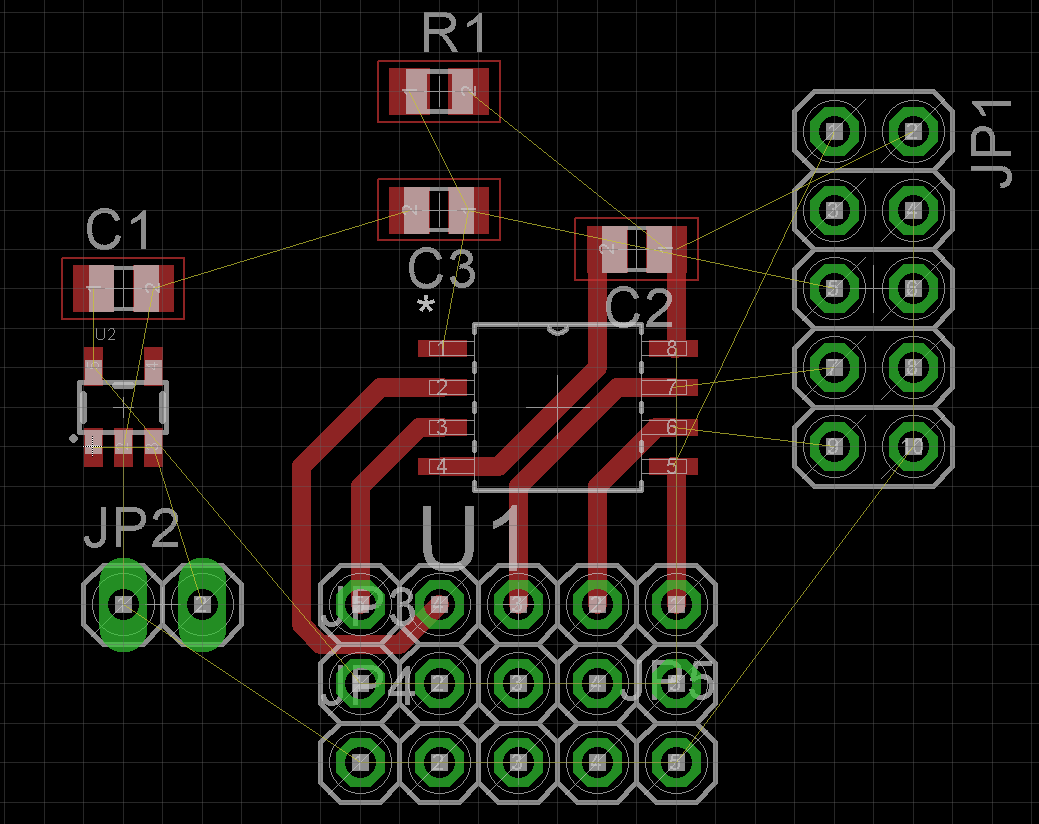
Task: Click pad 1 in the JP3 header row
Action: click(676, 604)
